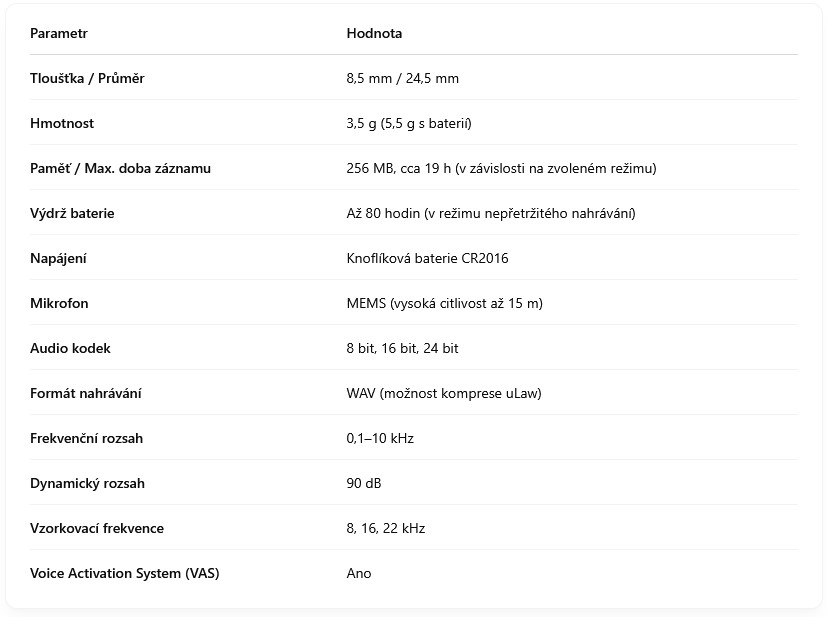827x617 pixels.
Task: Click the "Hodnota" column header
Action: pyautogui.click(x=374, y=33)
